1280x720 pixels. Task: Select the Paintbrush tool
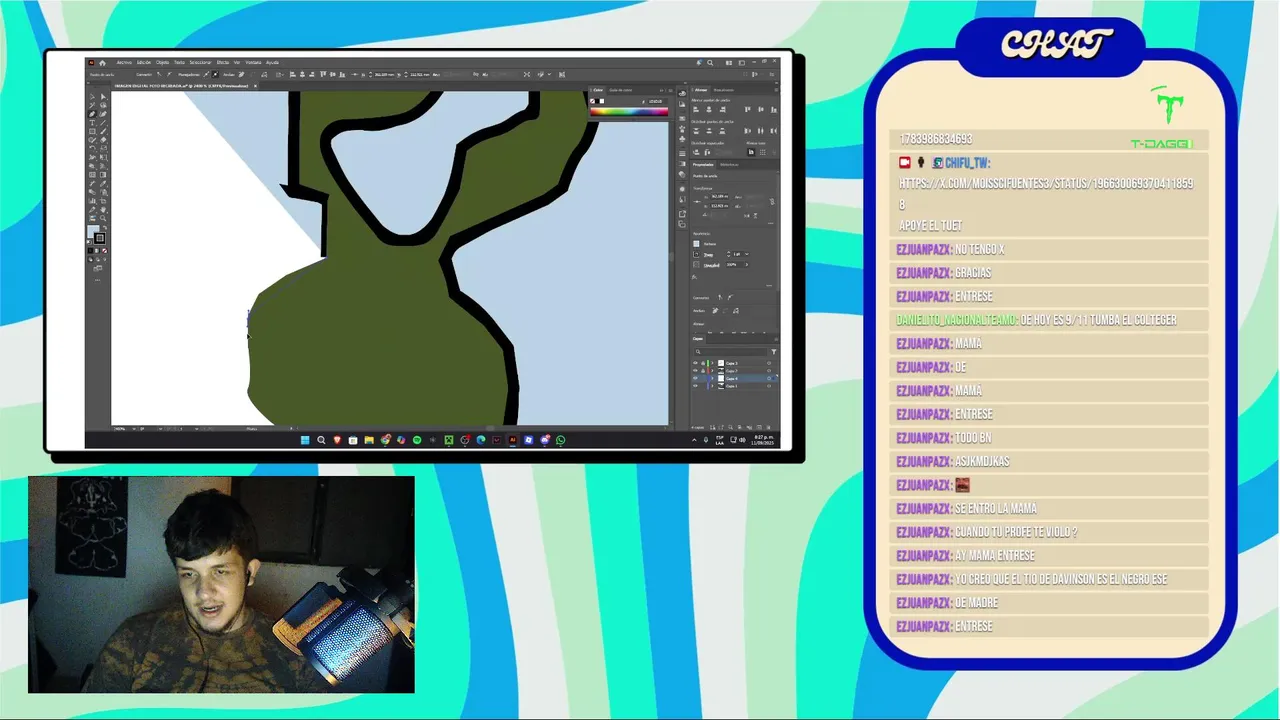103,131
